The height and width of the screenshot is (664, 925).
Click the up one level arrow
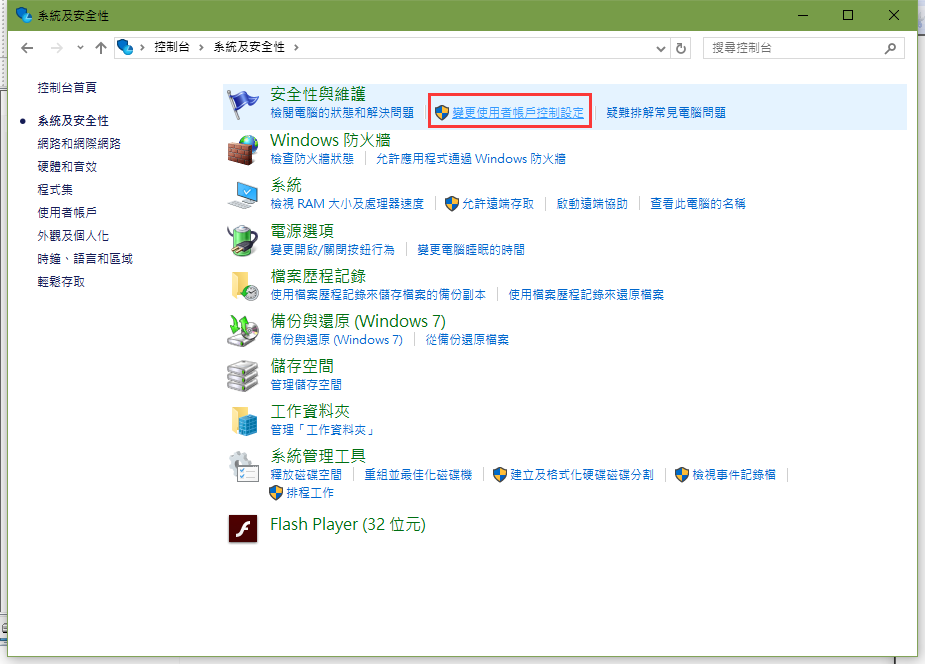[101, 48]
